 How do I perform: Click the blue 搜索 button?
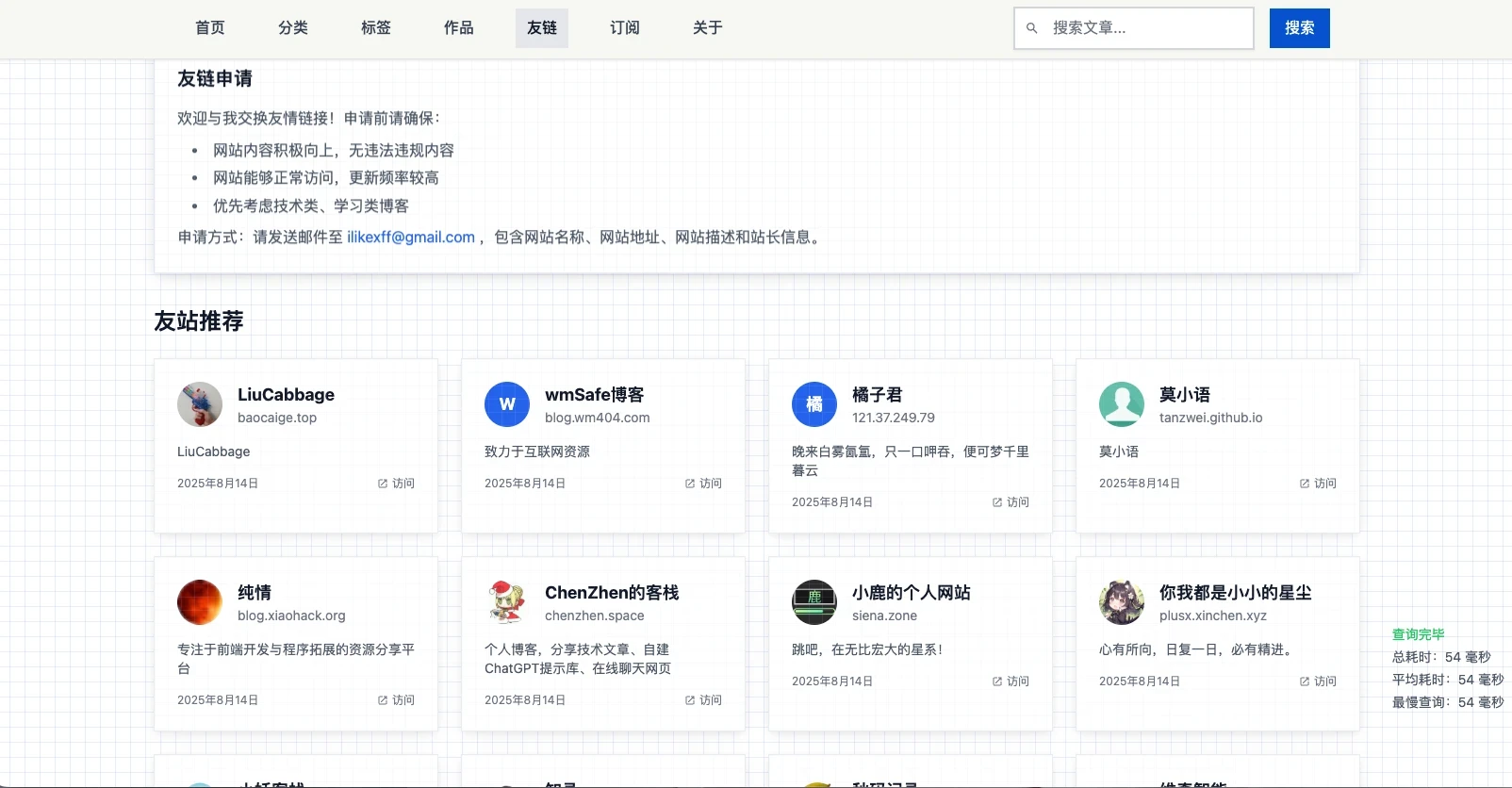(x=1300, y=28)
